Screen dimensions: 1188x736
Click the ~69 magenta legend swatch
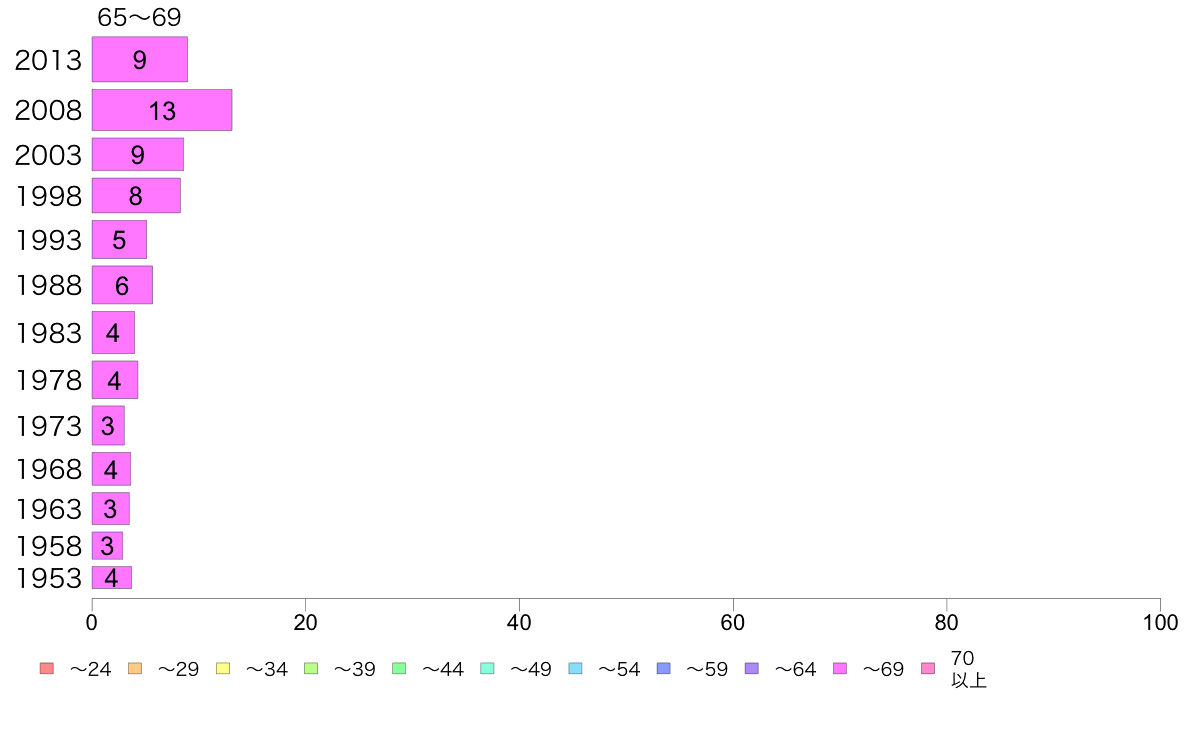point(839,669)
